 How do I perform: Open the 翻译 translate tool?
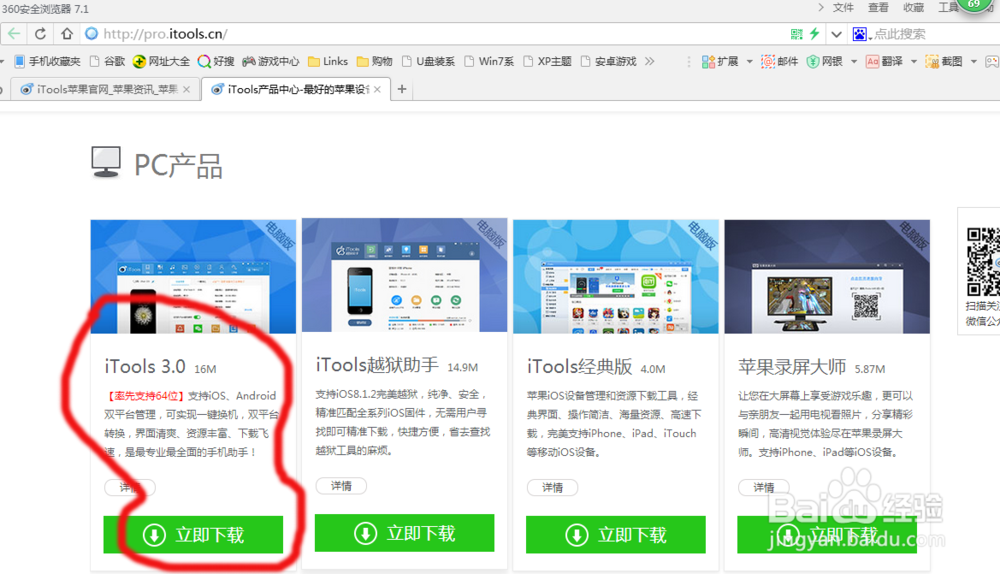(884, 61)
